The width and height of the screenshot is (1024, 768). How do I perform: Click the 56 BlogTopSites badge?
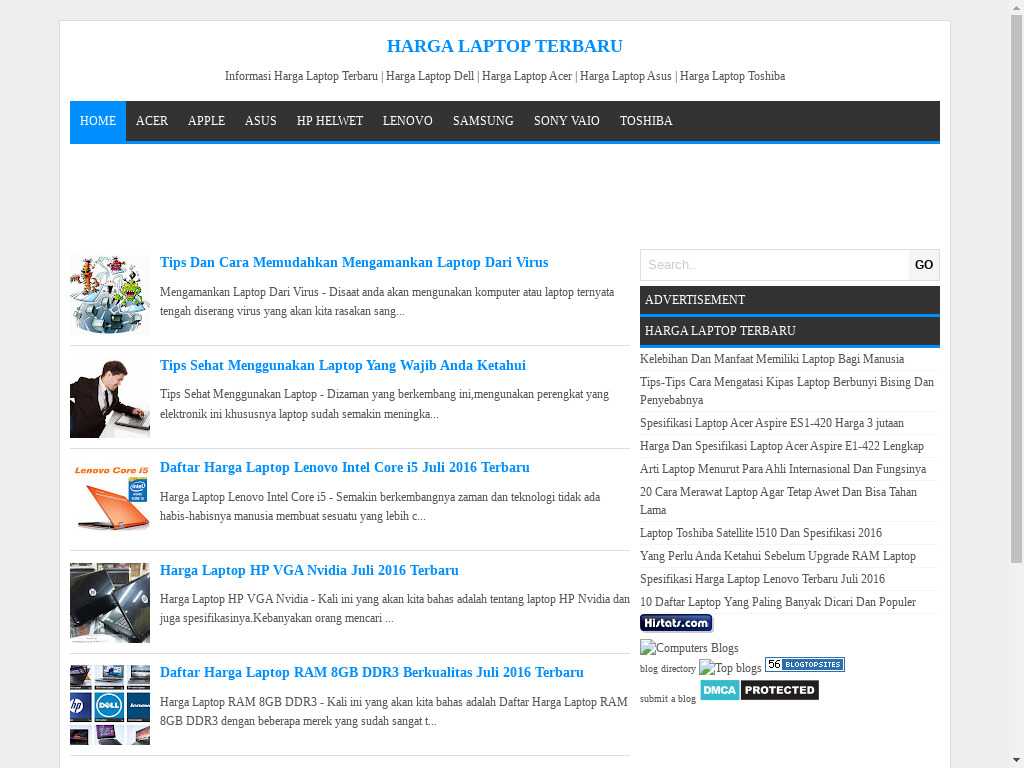tap(805, 665)
